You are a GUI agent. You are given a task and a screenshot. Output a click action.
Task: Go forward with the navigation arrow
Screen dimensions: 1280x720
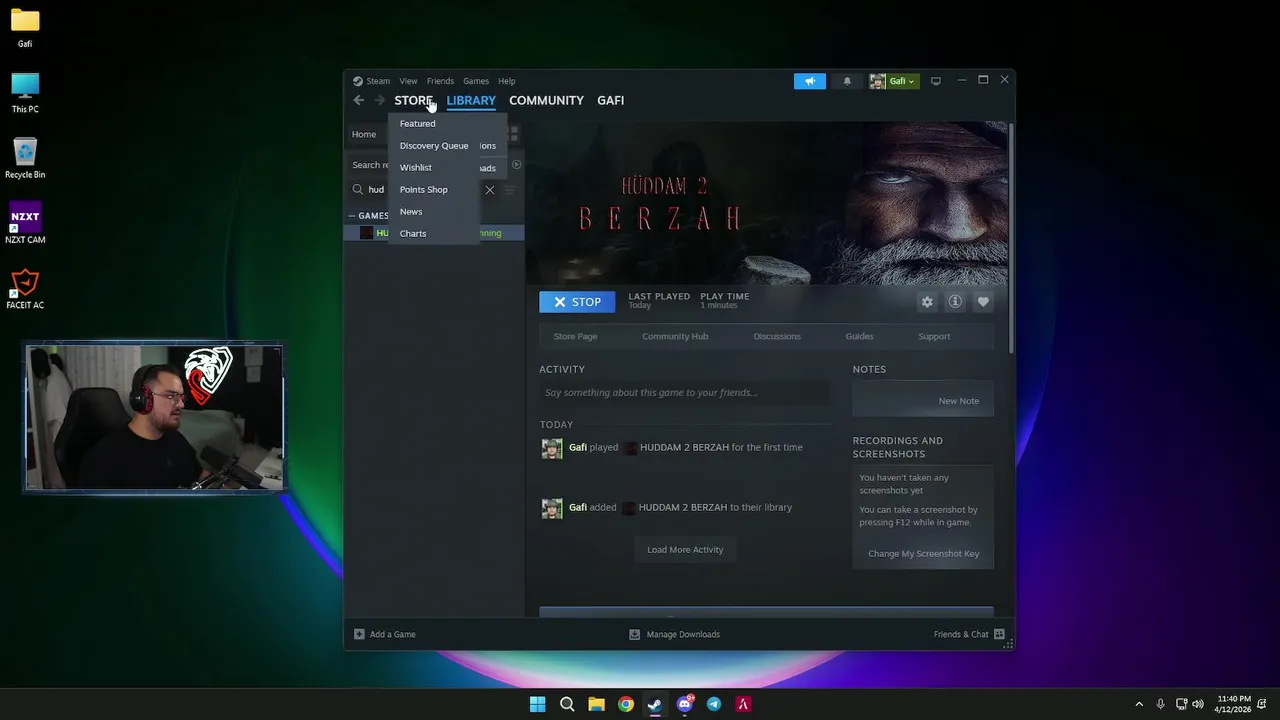379,100
